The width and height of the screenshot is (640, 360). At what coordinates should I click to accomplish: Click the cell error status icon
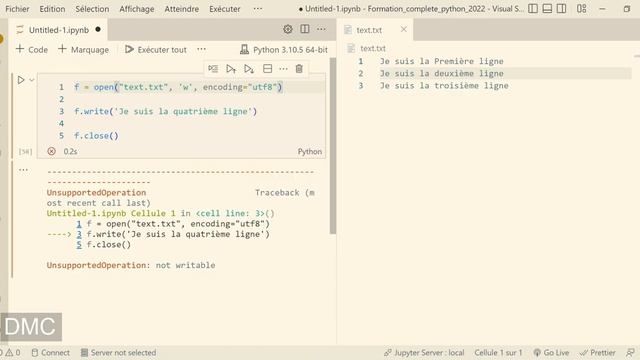pyautogui.click(x=51, y=151)
